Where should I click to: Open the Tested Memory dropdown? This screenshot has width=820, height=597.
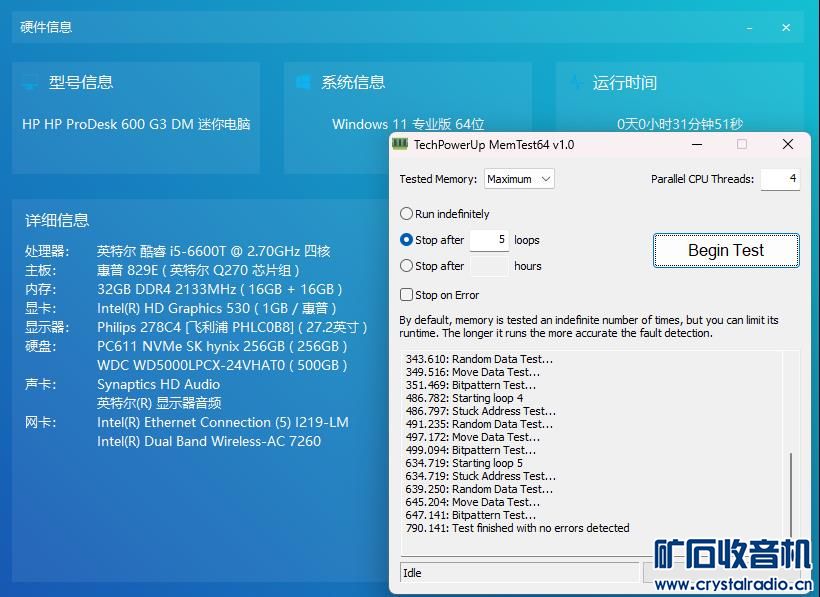(x=519, y=179)
